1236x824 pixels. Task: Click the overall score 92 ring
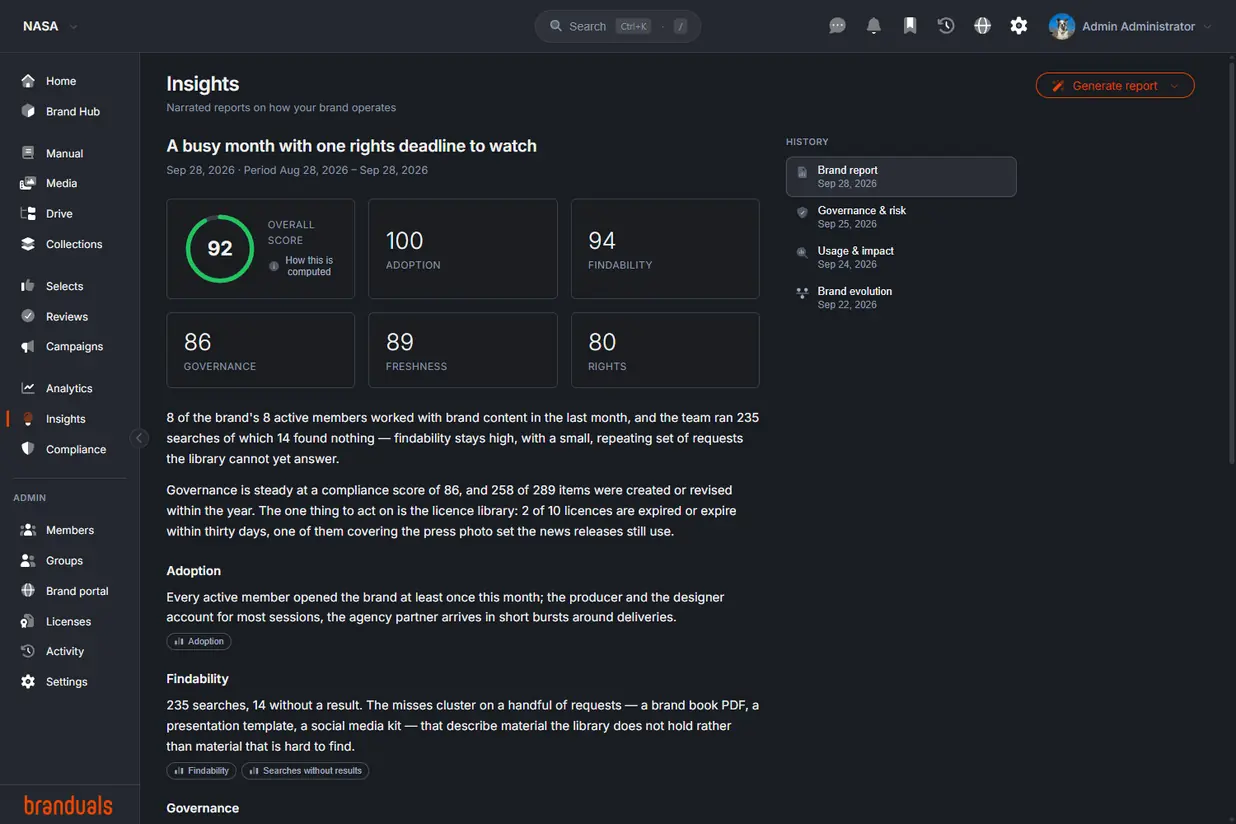coord(220,249)
